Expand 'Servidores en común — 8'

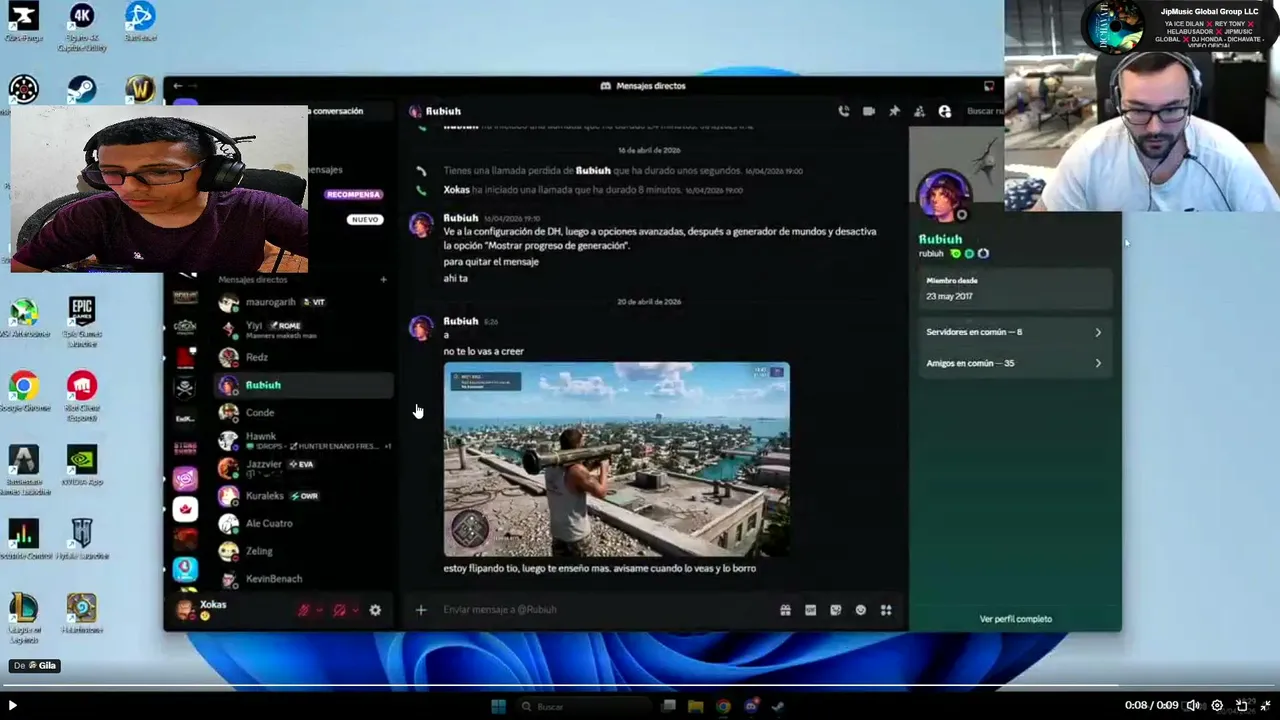1014,332
